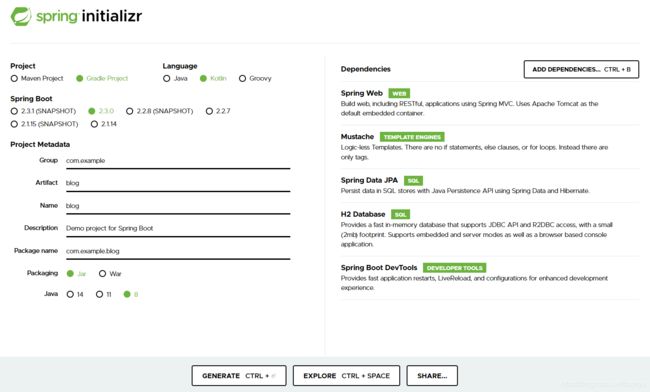Click the SQL badge beside Spring Data JPA
The height and width of the screenshot is (392, 650).
413,181
